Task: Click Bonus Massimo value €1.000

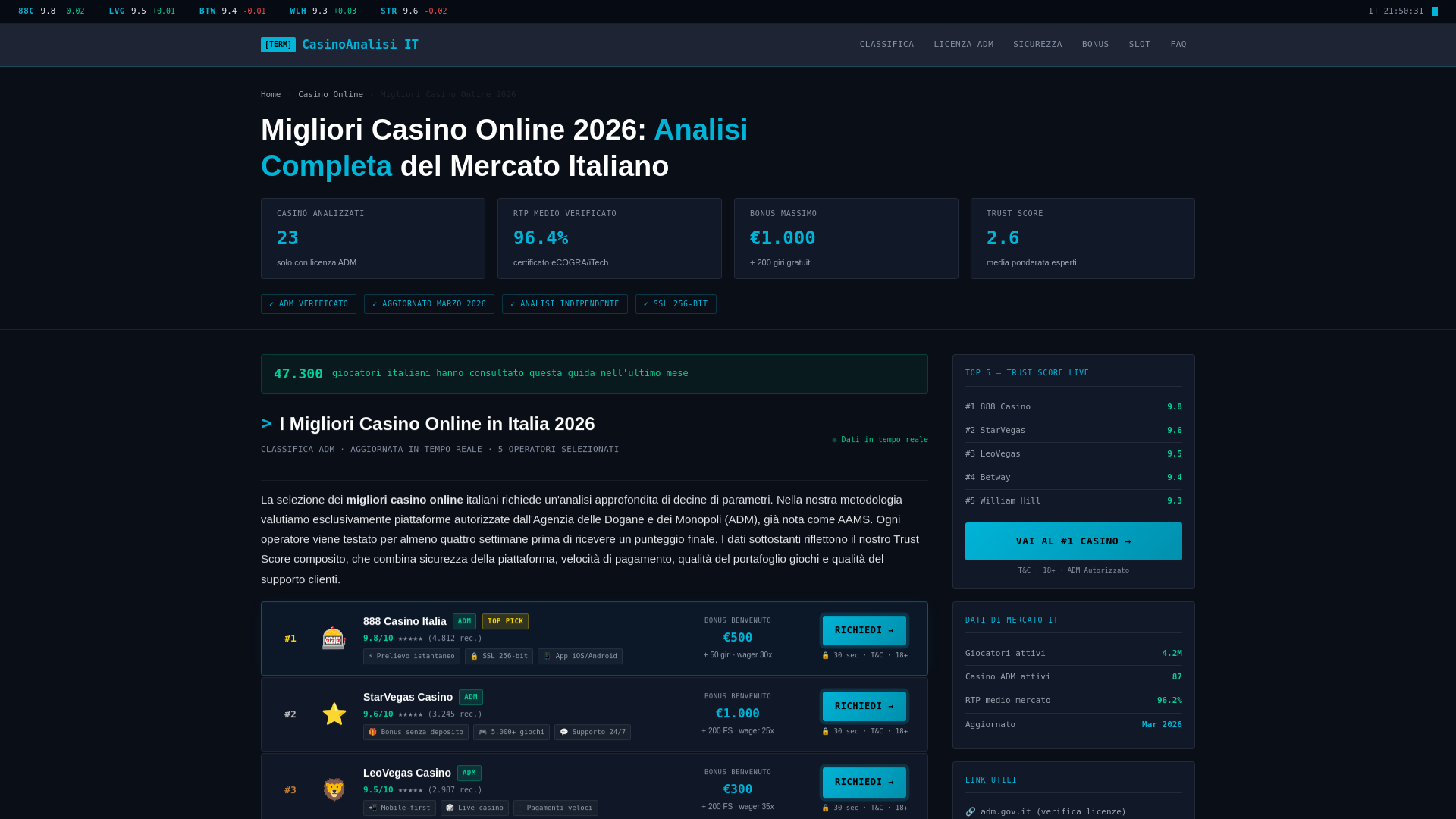Action: tap(783, 238)
